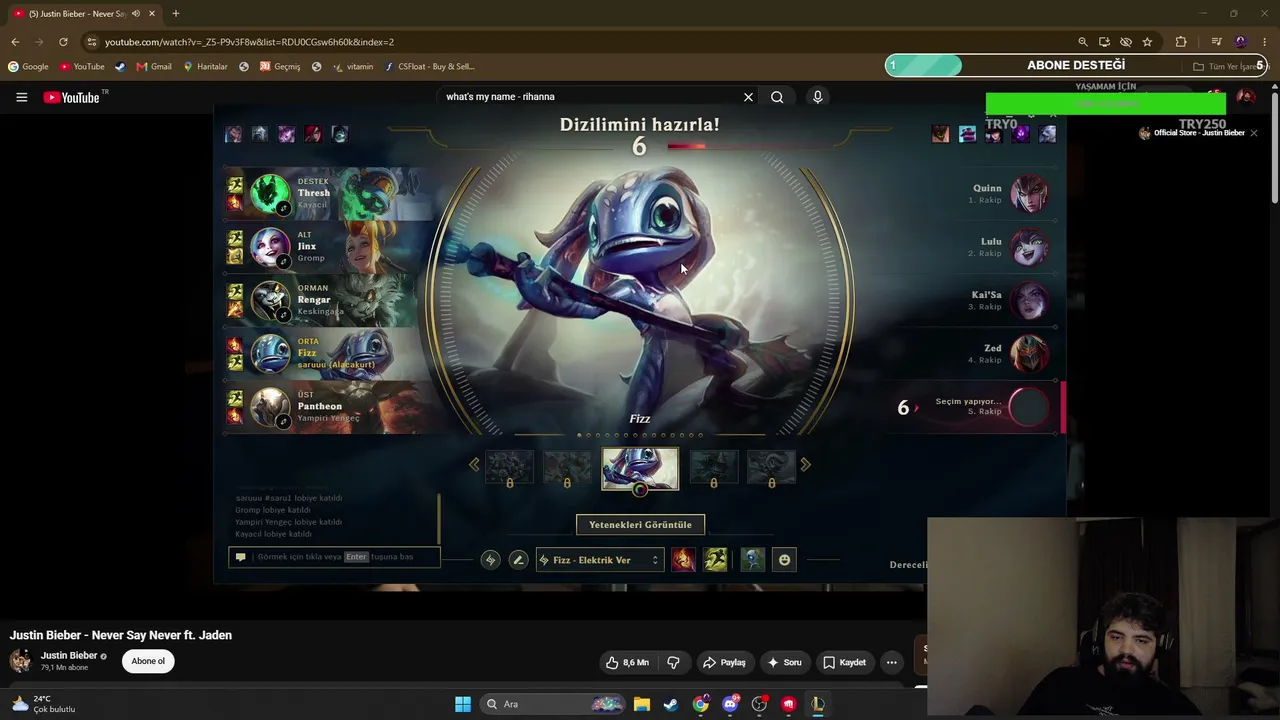
Task: Select the Thresh teammate row
Action: point(328,194)
